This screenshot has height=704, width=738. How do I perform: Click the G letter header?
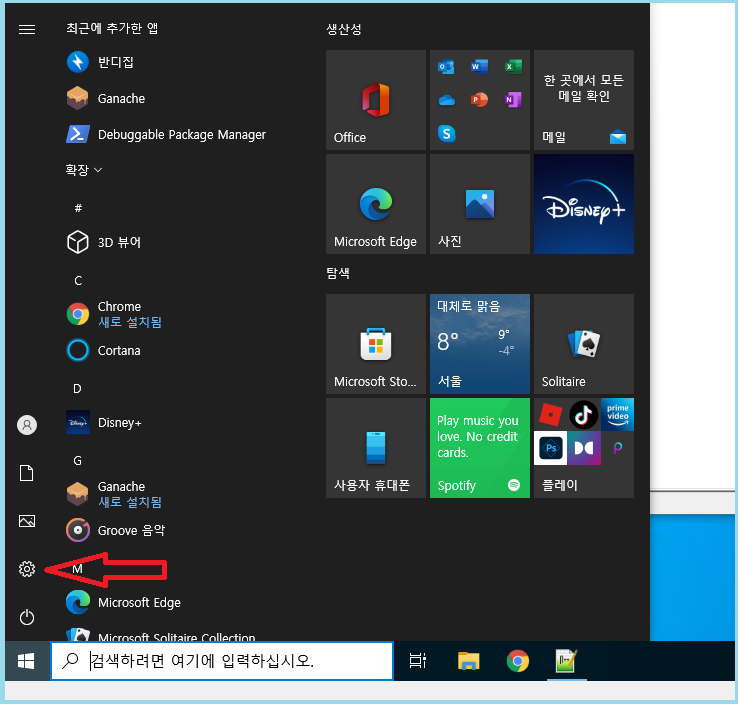(78, 460)
